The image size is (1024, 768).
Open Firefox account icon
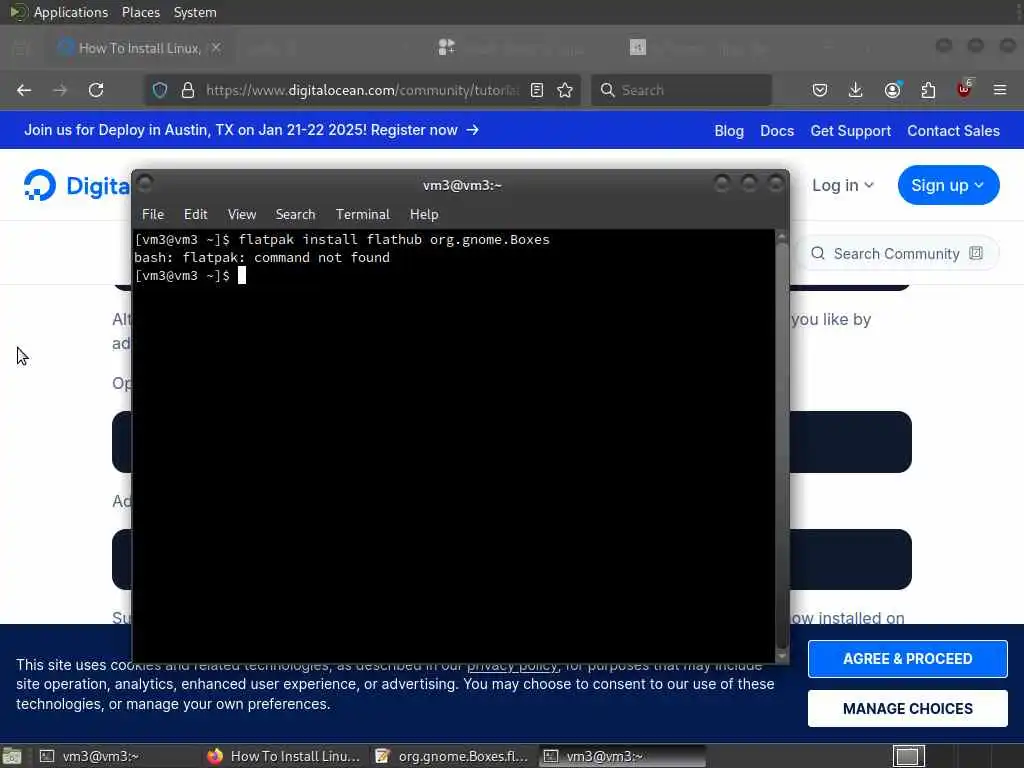pyautogui.click(x=892, y=90)
